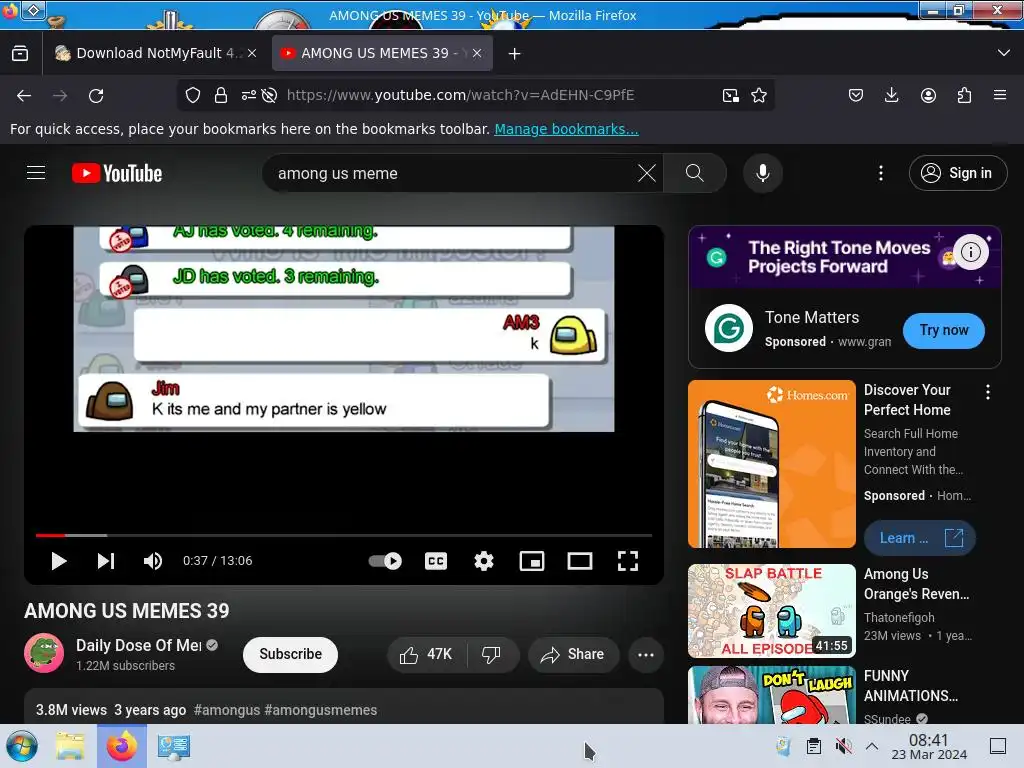Open Homes.com ad thumbnail
Viewport: 1024px width, 768px height.
tap(772, 464)
